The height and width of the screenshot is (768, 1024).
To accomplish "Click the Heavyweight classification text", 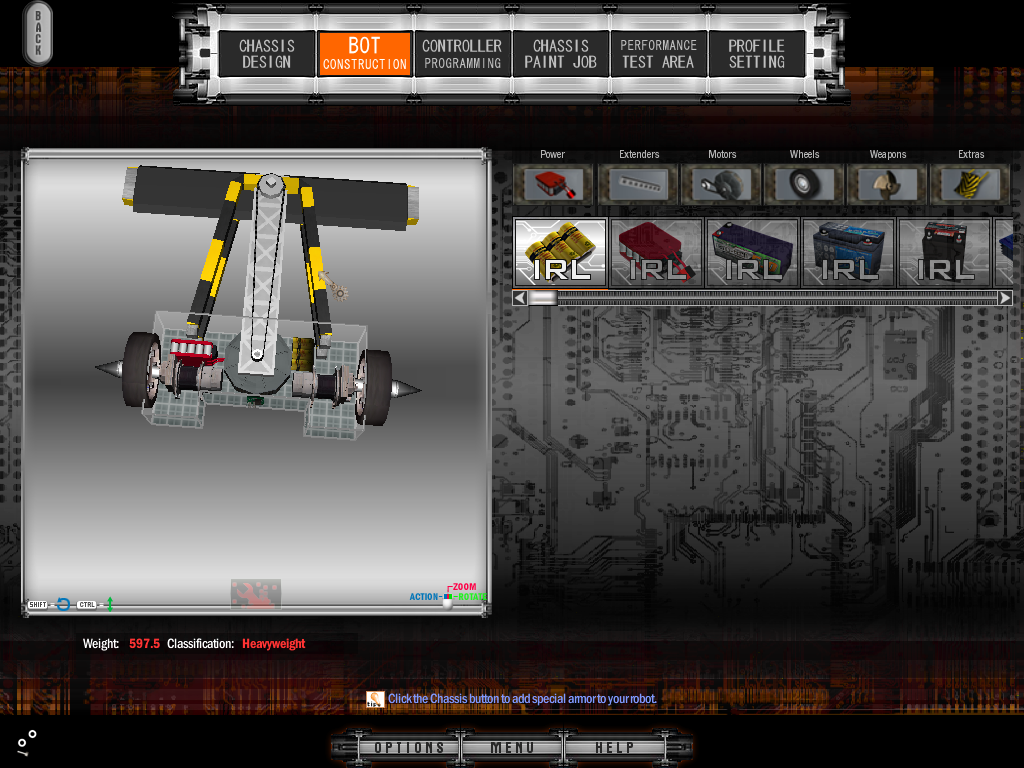I will 274,643.
